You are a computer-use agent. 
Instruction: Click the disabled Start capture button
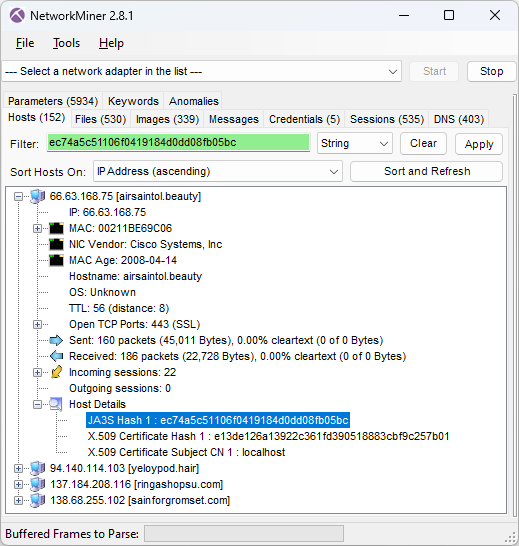pyautogui.click(x=434, y=71)
